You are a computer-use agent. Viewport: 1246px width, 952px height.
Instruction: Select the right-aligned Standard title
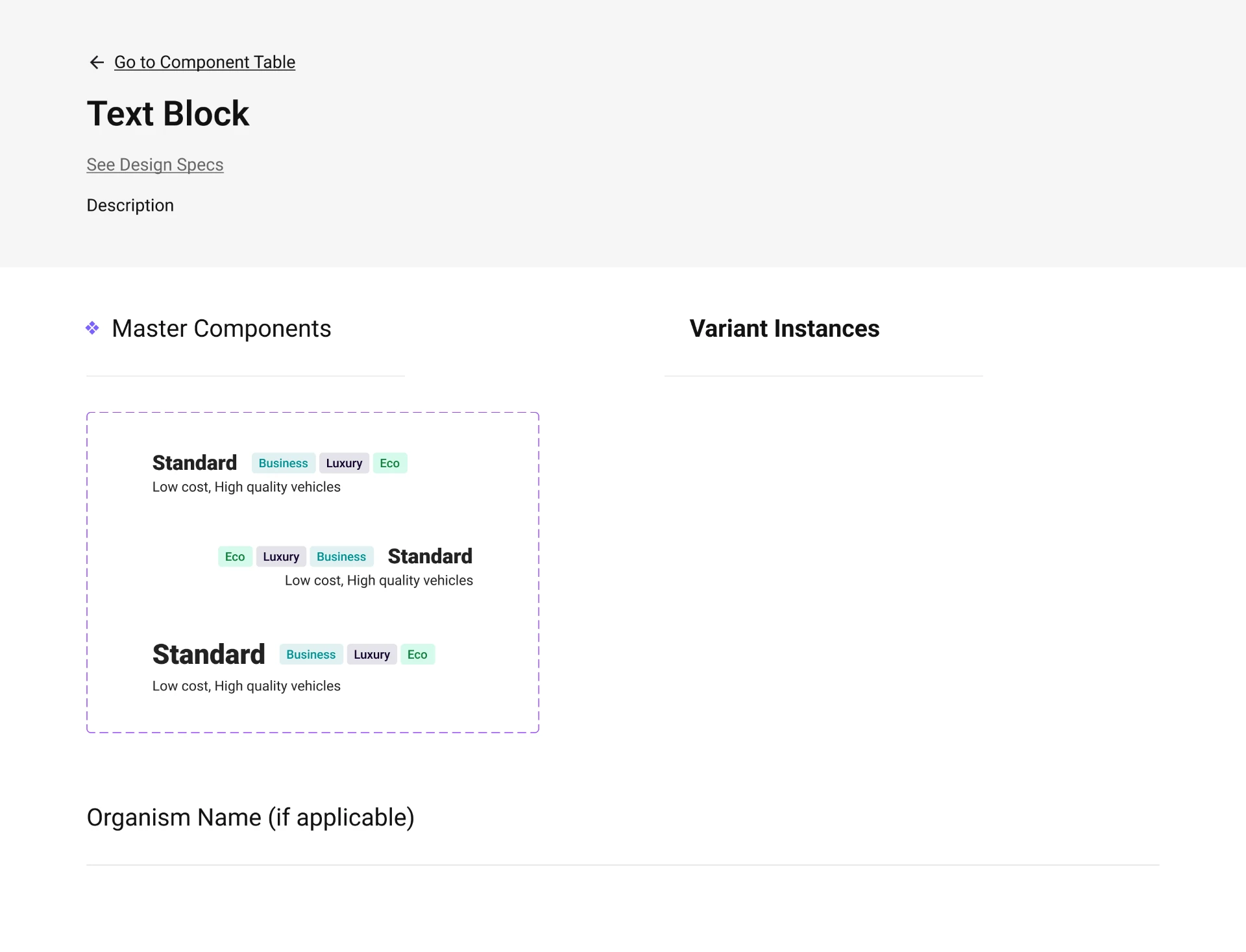pyautogui.click(x=430, y=556)
